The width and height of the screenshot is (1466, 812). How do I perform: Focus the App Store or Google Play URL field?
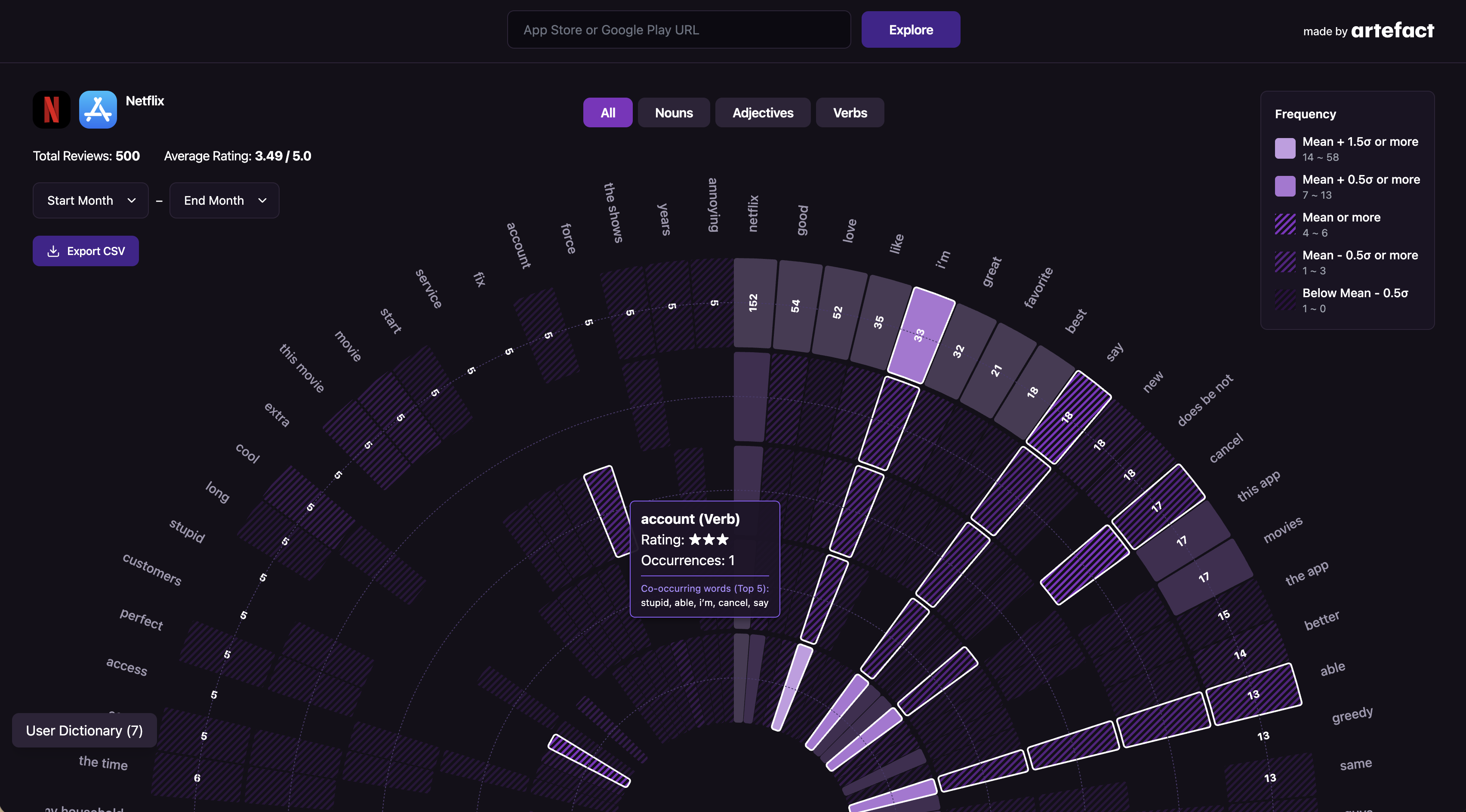[678, 30]
